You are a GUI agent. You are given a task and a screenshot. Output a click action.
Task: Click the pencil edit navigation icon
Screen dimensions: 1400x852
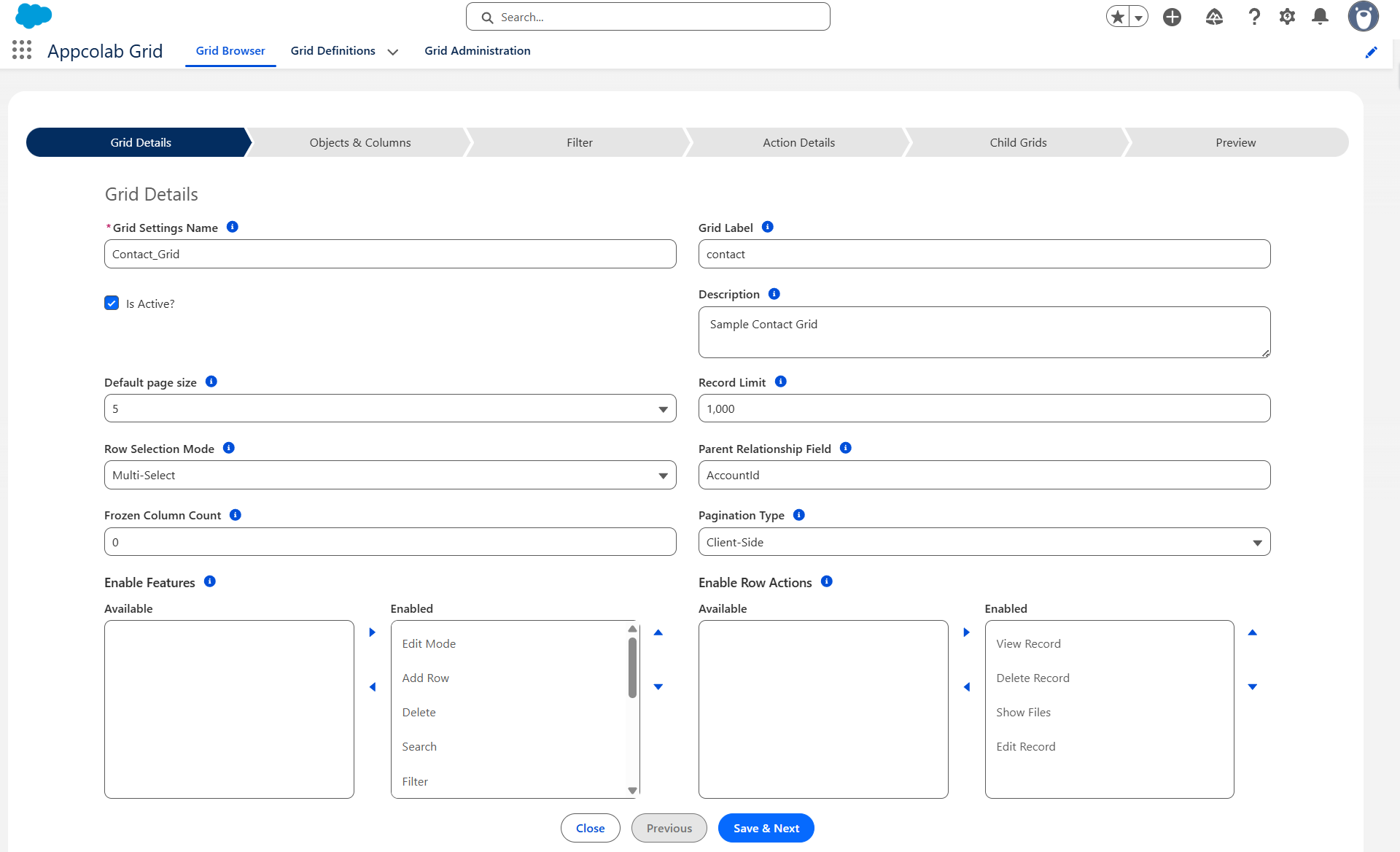(x=1371, y=52)
